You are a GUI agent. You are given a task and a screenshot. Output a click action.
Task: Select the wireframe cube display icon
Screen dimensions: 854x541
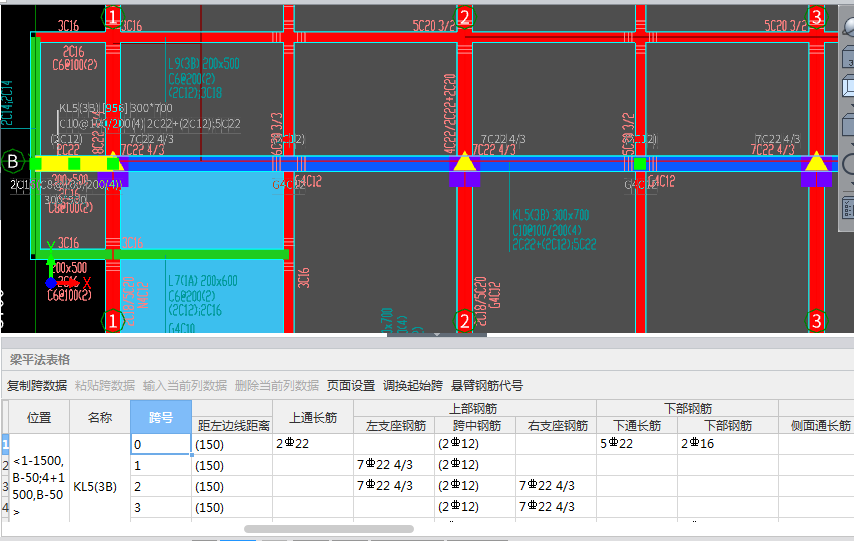pyautogui.click(x=849, y=87)
